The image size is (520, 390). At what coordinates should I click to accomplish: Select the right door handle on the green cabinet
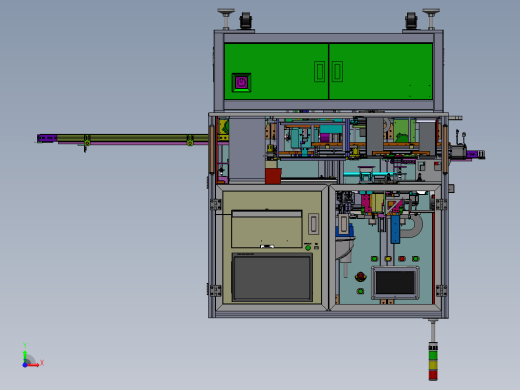tap(337, 71)
